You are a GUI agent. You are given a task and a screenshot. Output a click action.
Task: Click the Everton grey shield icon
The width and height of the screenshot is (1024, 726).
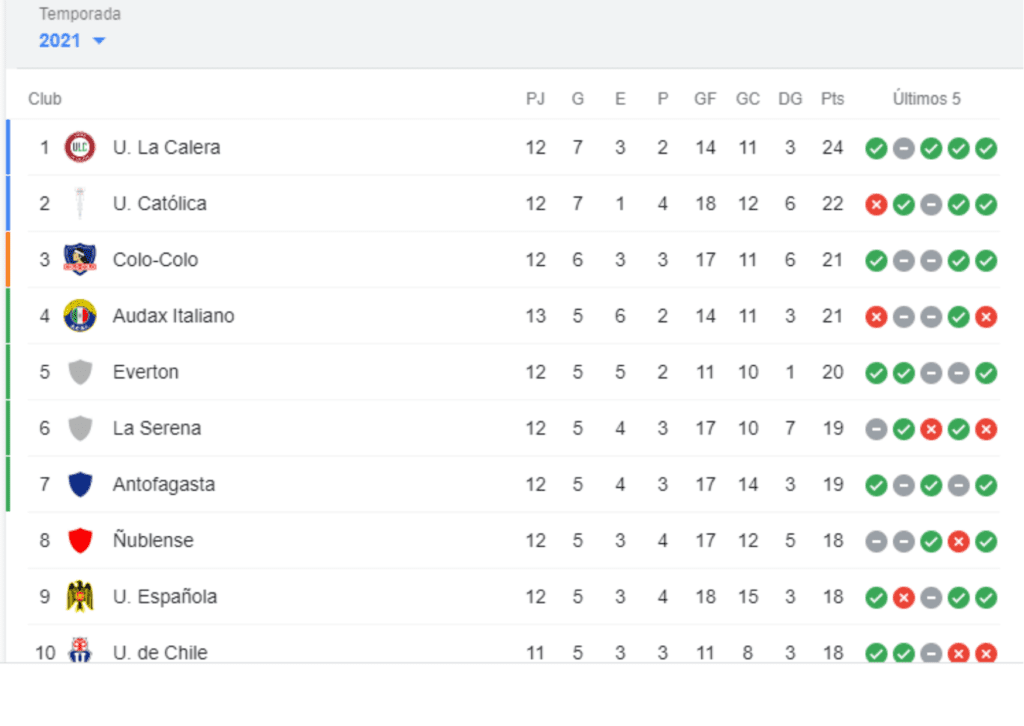click(80, 372)
